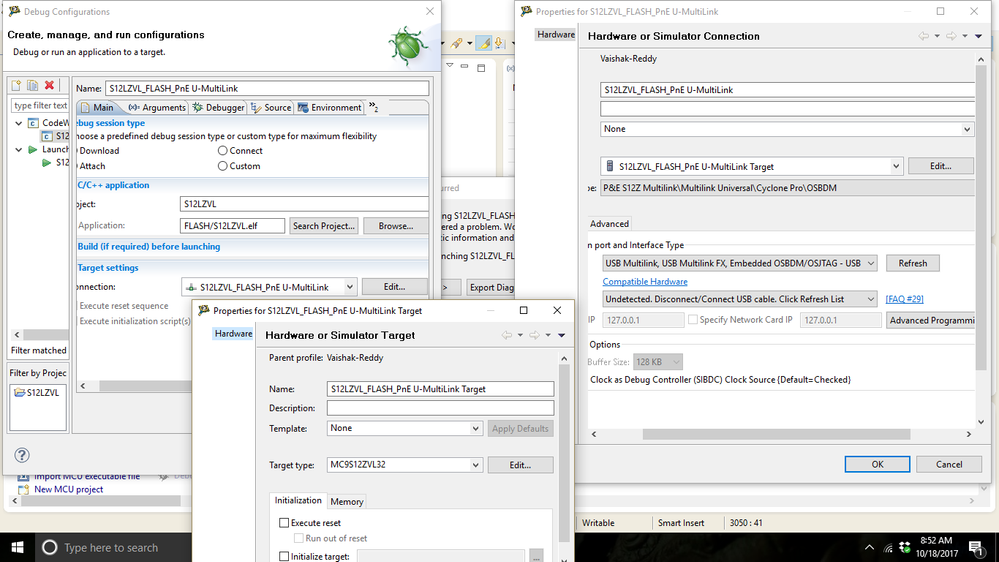Go back in Target properties dialog

(507, 335)
